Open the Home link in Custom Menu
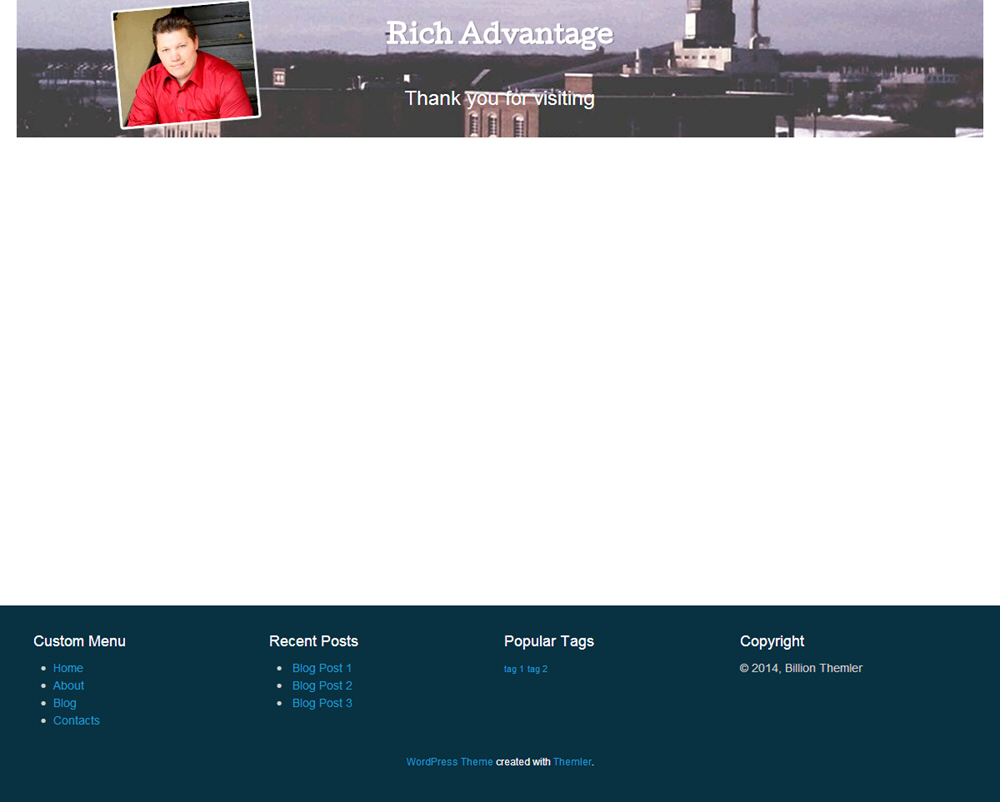 (68, 668)
